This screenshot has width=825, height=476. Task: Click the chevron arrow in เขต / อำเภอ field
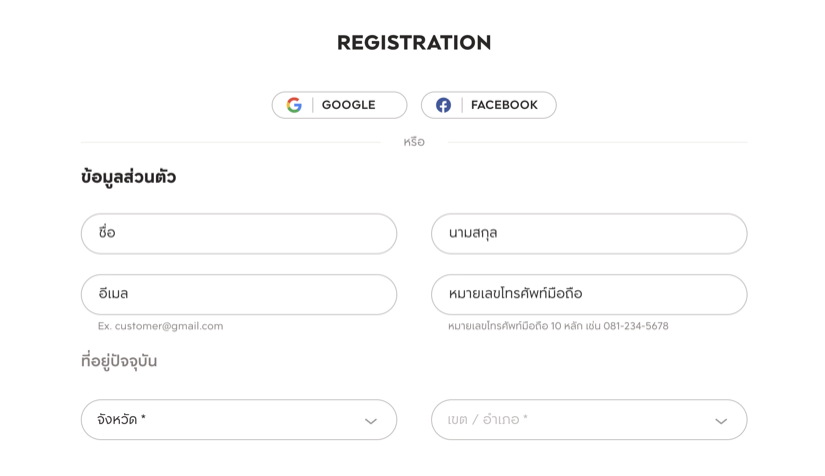click(x=721, y=421)
